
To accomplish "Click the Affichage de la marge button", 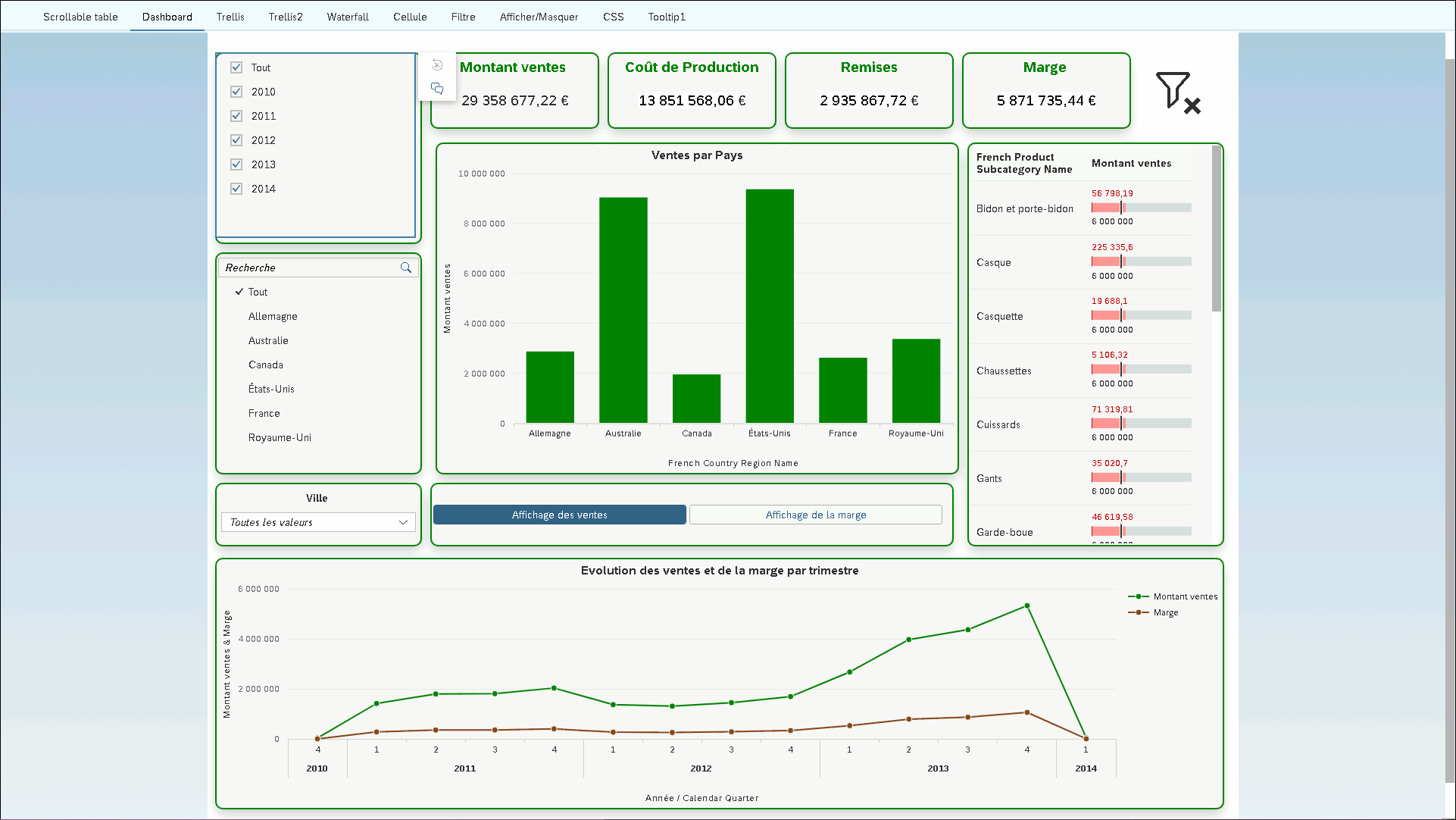I will point(815,515).
